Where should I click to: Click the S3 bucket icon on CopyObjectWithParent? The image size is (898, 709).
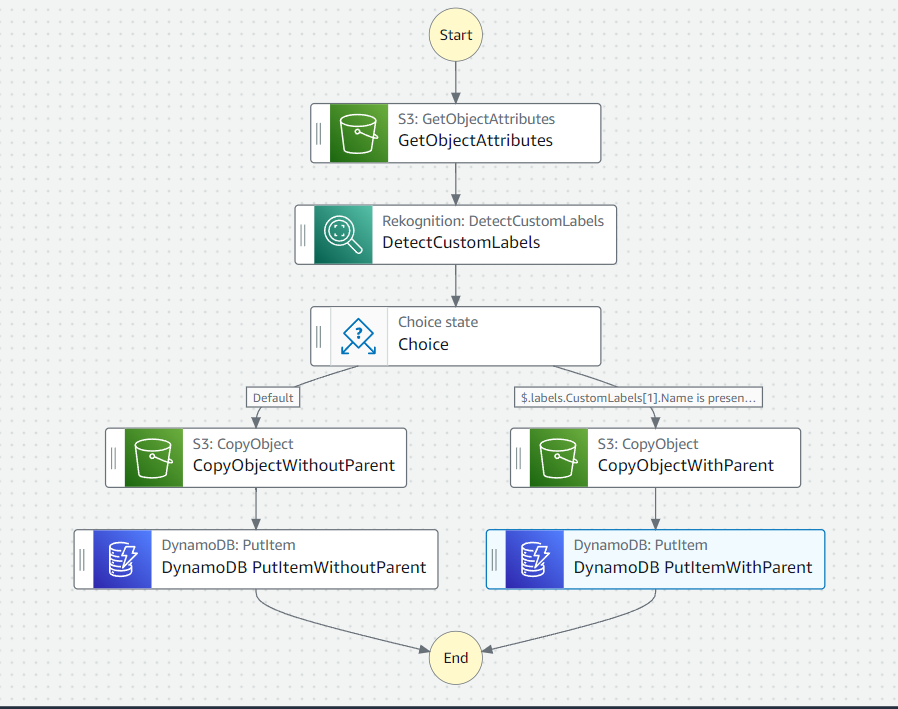(x=558, y=458)
